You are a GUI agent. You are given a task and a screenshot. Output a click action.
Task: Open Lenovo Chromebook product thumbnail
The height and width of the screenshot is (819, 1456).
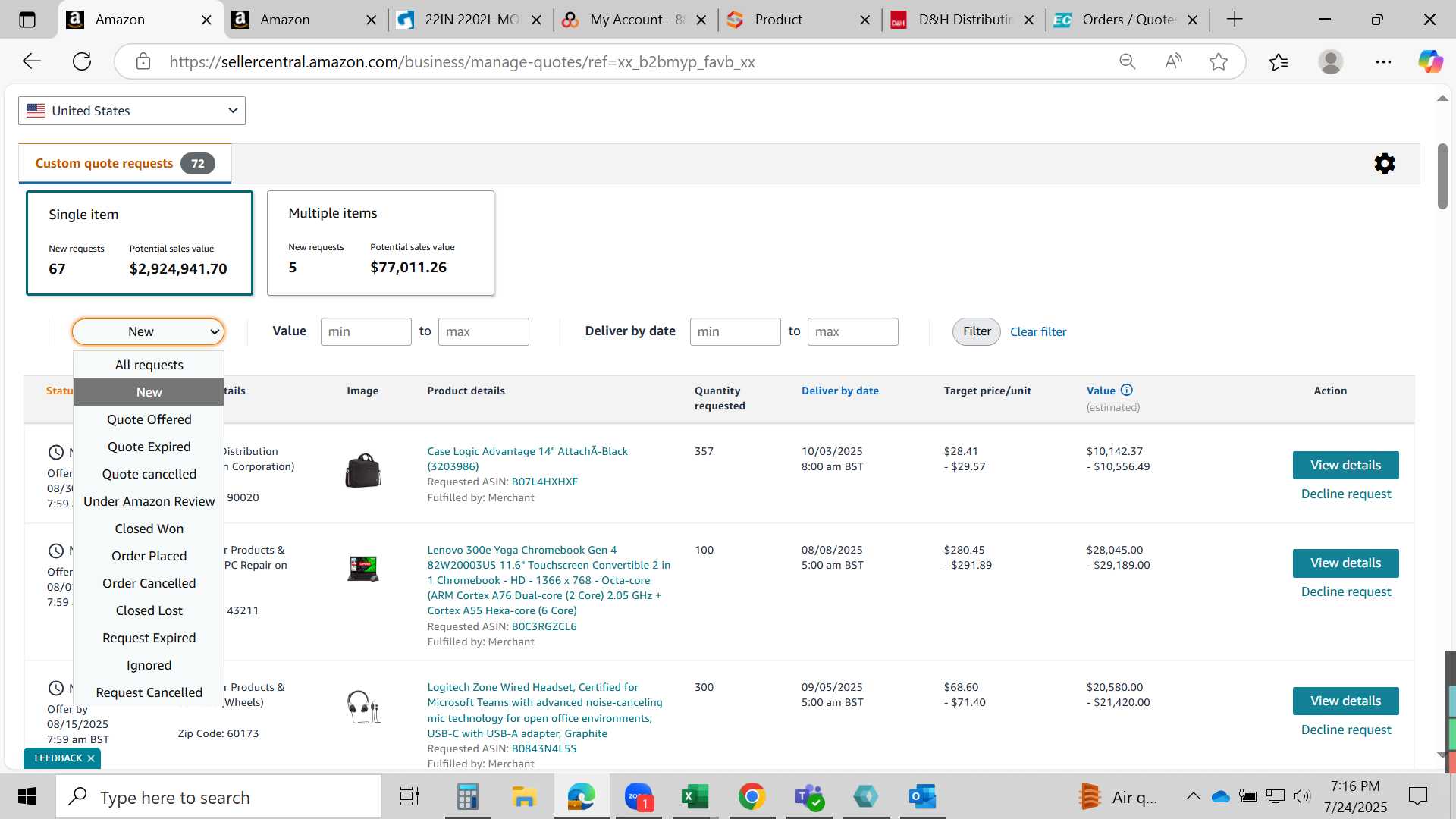tap(363, 568)
